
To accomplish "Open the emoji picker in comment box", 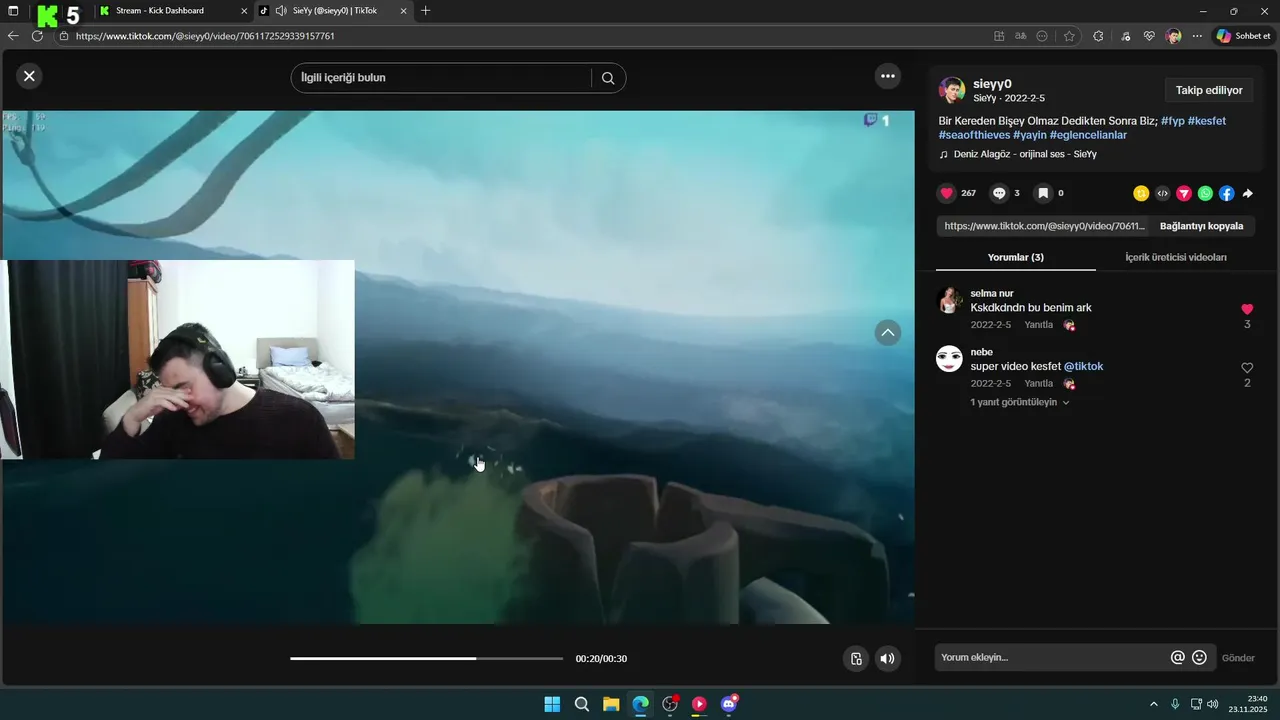I will [1200, 657].
